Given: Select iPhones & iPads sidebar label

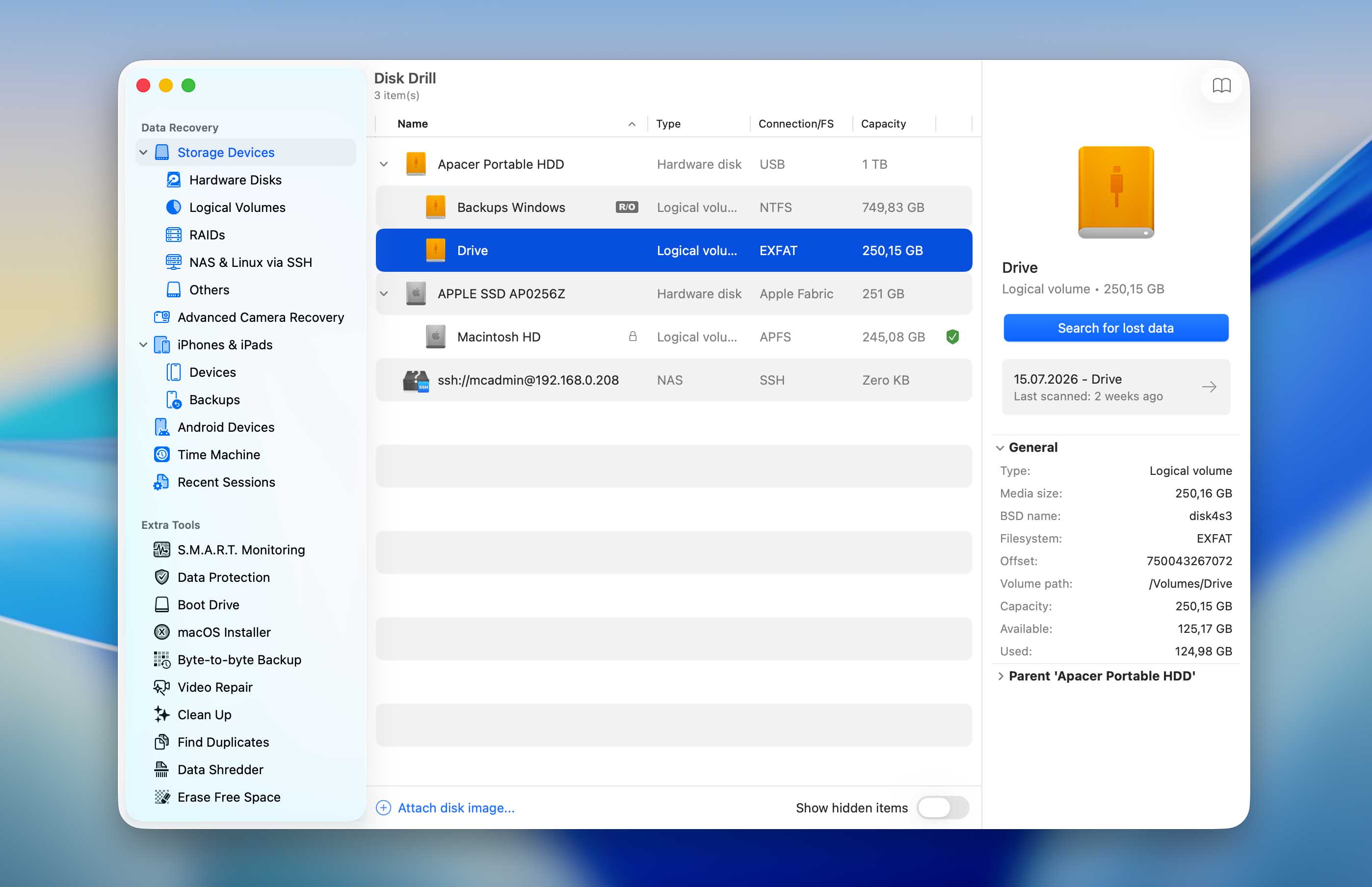Looking at the screenshot, I should coord(225,345).
